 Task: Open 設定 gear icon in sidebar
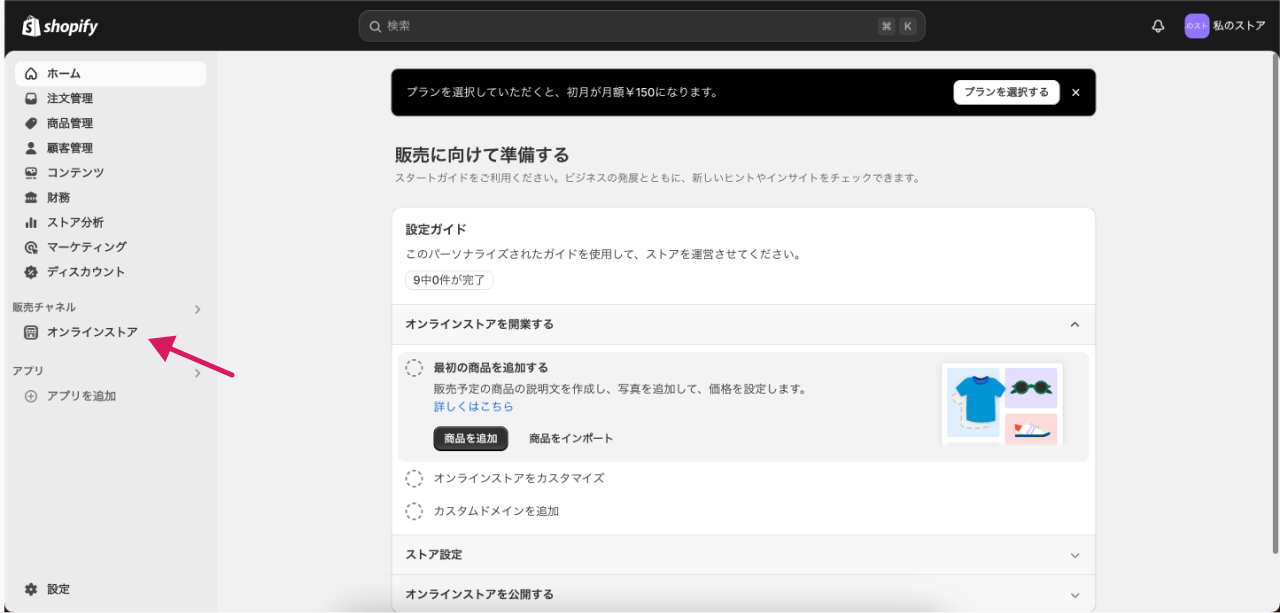click(x=31, y=589)
